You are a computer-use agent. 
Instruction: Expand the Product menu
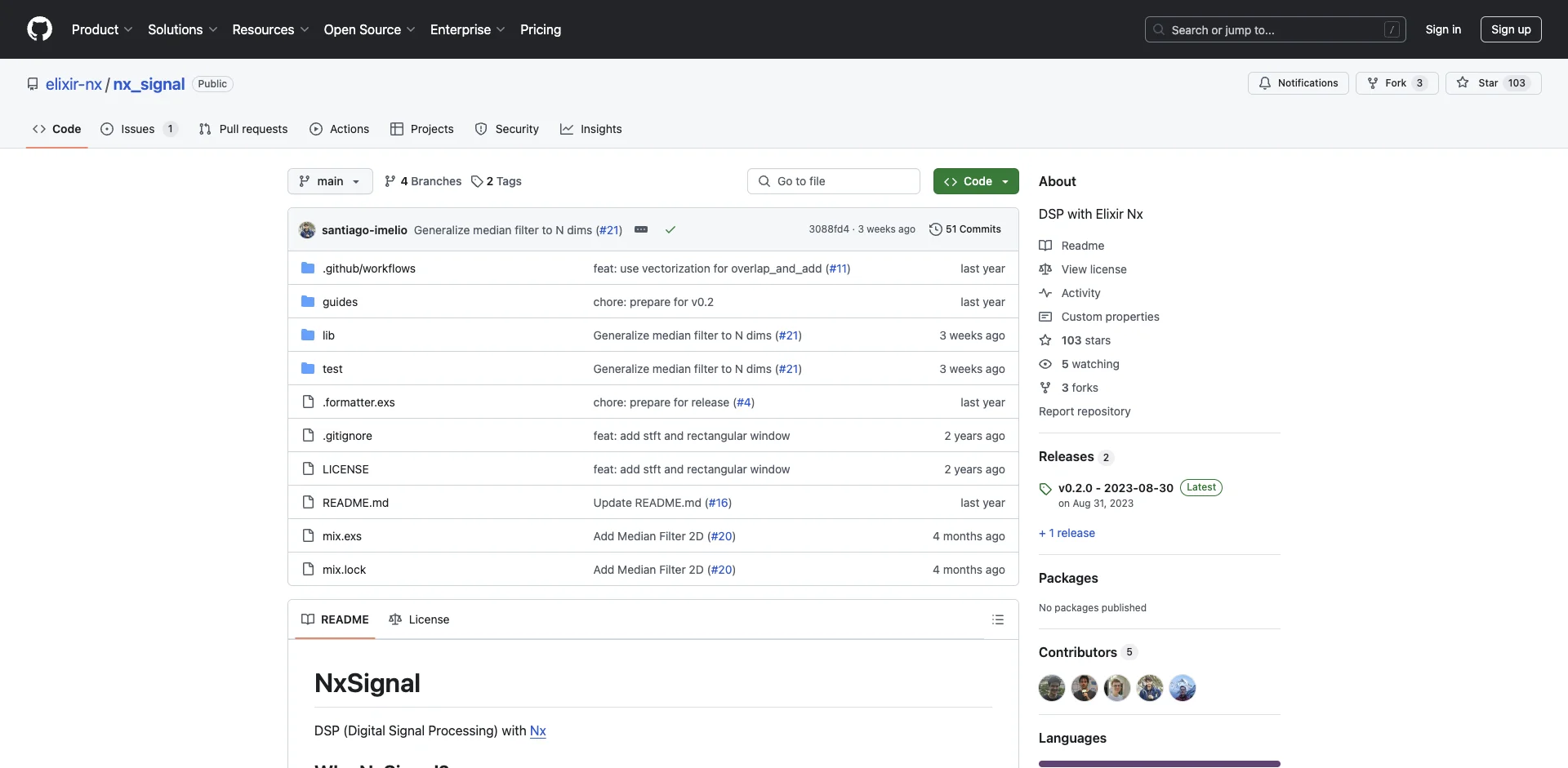[102, 29]
